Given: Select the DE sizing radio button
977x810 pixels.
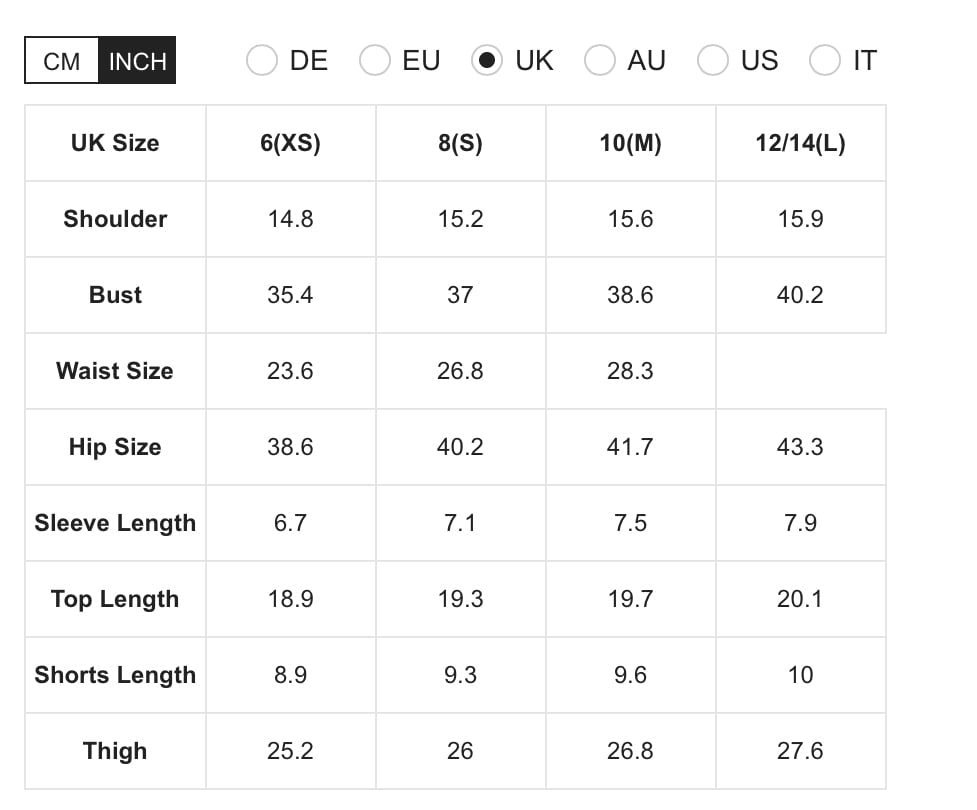Looking at the screenshot, I should 261,60.
